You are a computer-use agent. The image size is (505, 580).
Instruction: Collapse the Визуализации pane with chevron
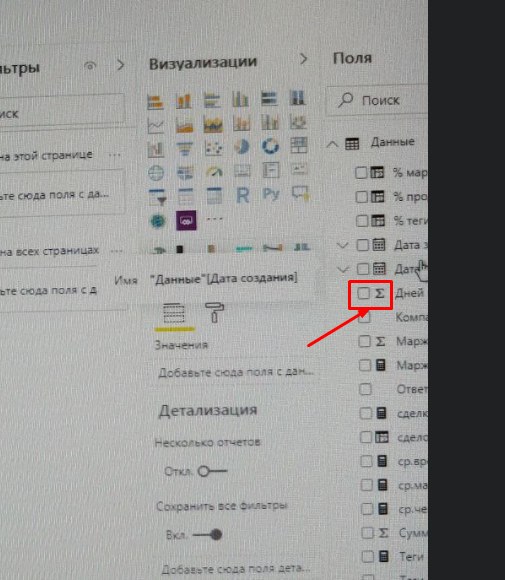coord(303,59)
